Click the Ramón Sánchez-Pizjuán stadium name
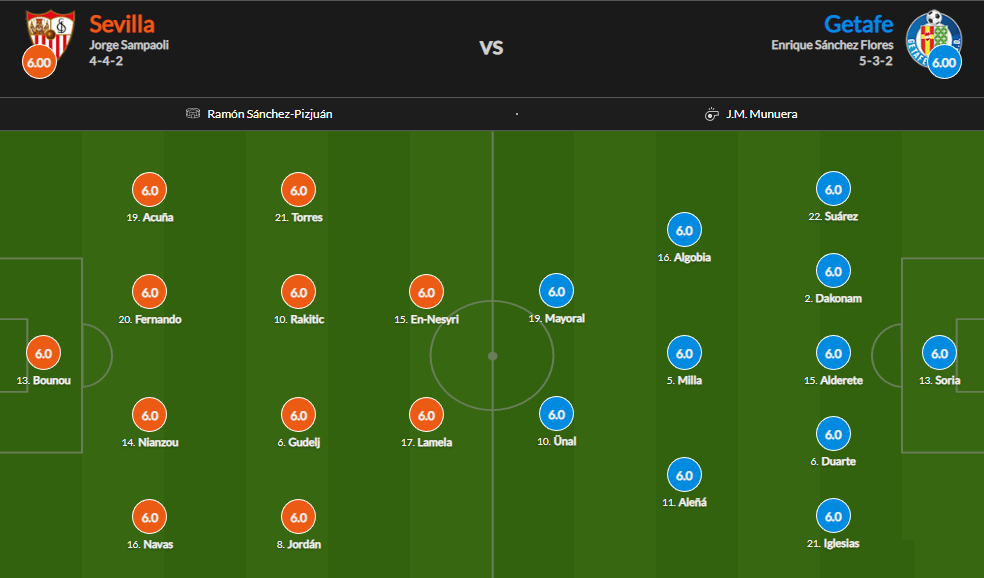984x578 pixels. tap(270, 114)
